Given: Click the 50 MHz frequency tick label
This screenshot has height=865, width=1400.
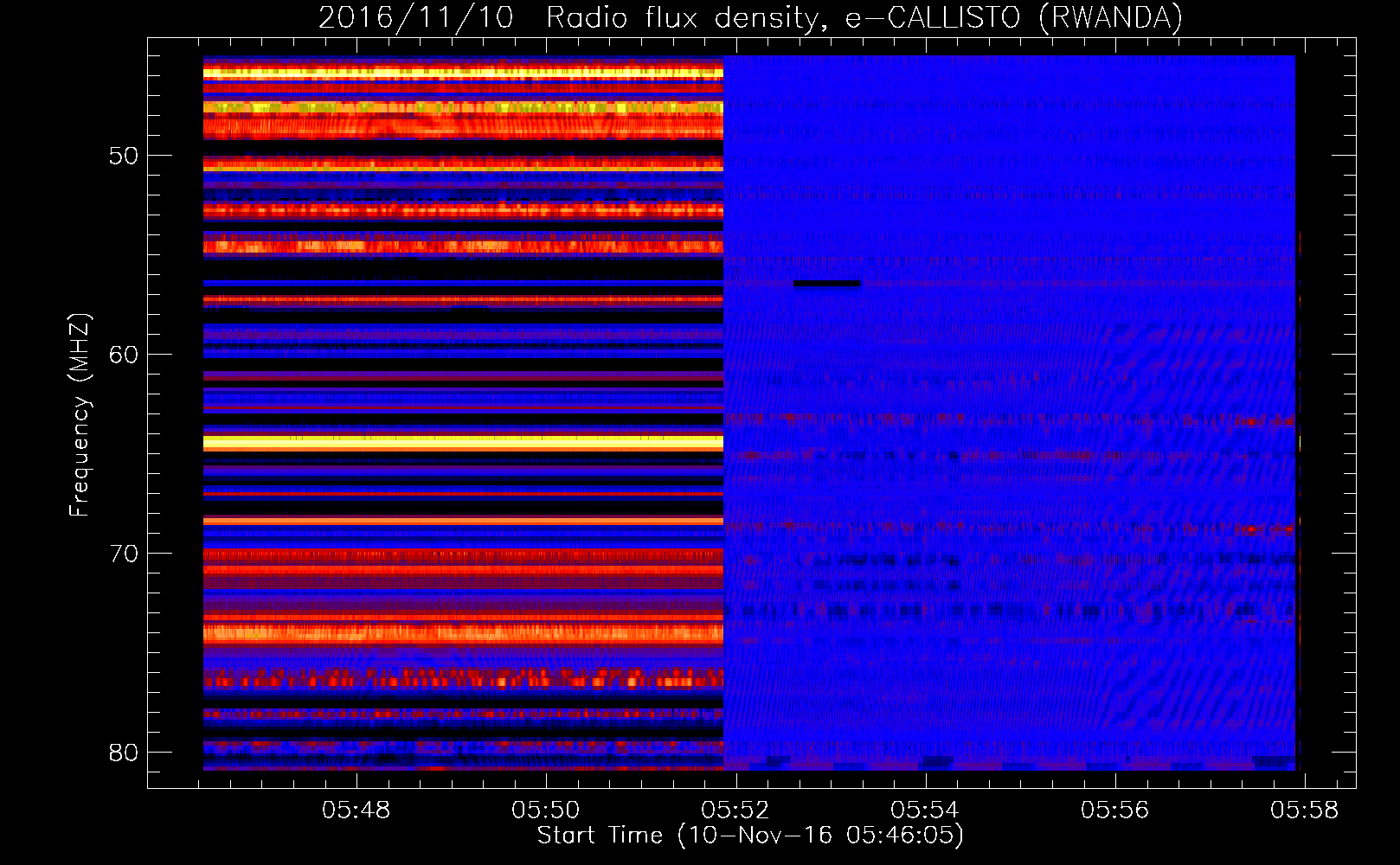Looking at the screenshot, I should point(124,157).
